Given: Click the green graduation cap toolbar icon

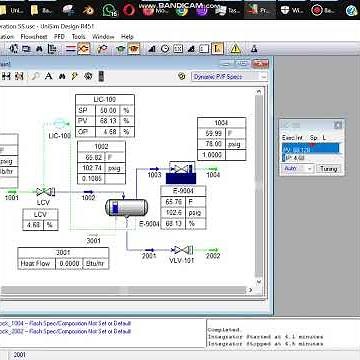Looking at the screenshot, I should (121, 49).
